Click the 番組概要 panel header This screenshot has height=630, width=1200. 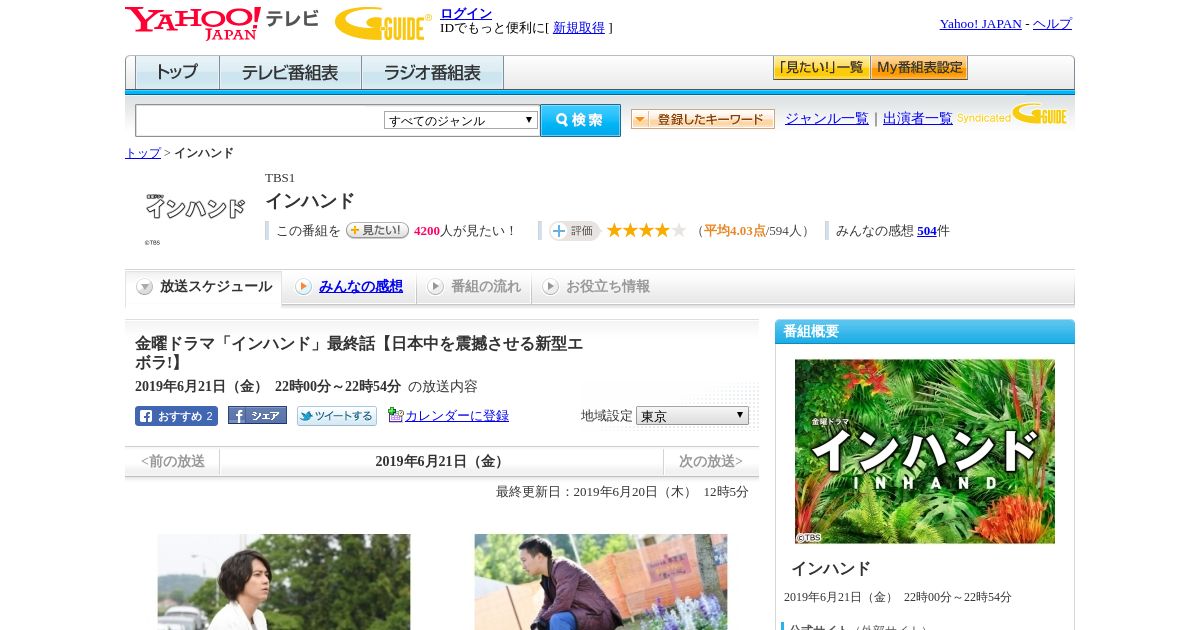[x=925, y=332]
